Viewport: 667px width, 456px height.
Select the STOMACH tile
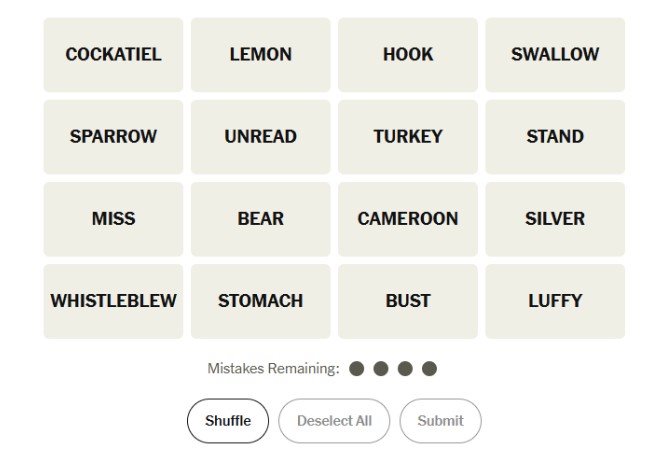pyautogui.click(x=260, y=301)
